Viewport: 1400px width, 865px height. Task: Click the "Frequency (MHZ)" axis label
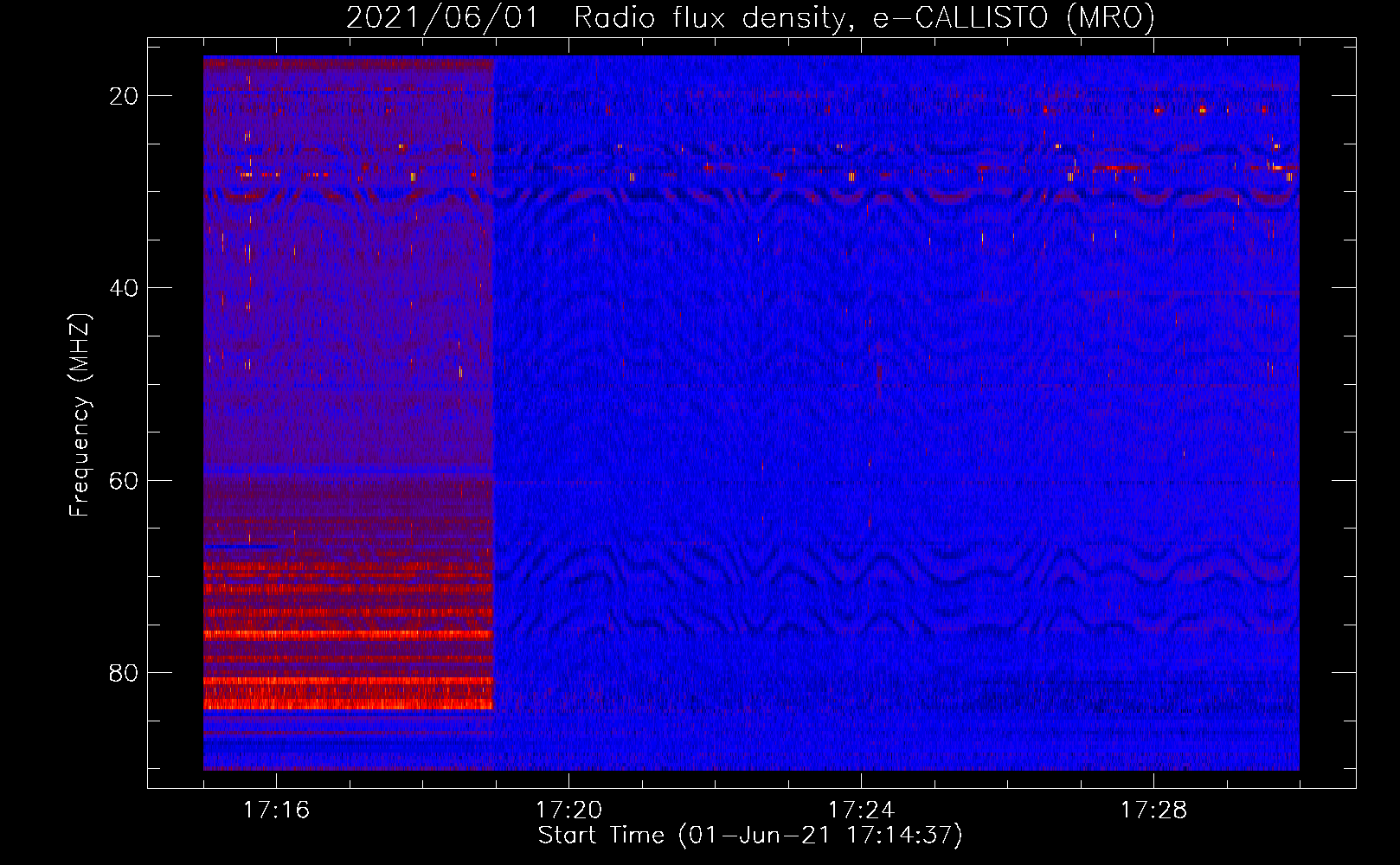point(80,414)
